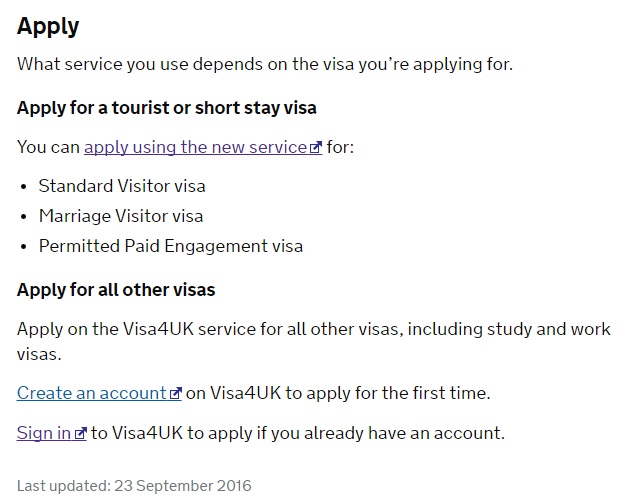Click the 'Create an account' link
Screen dimensions: 627x503
99,393
